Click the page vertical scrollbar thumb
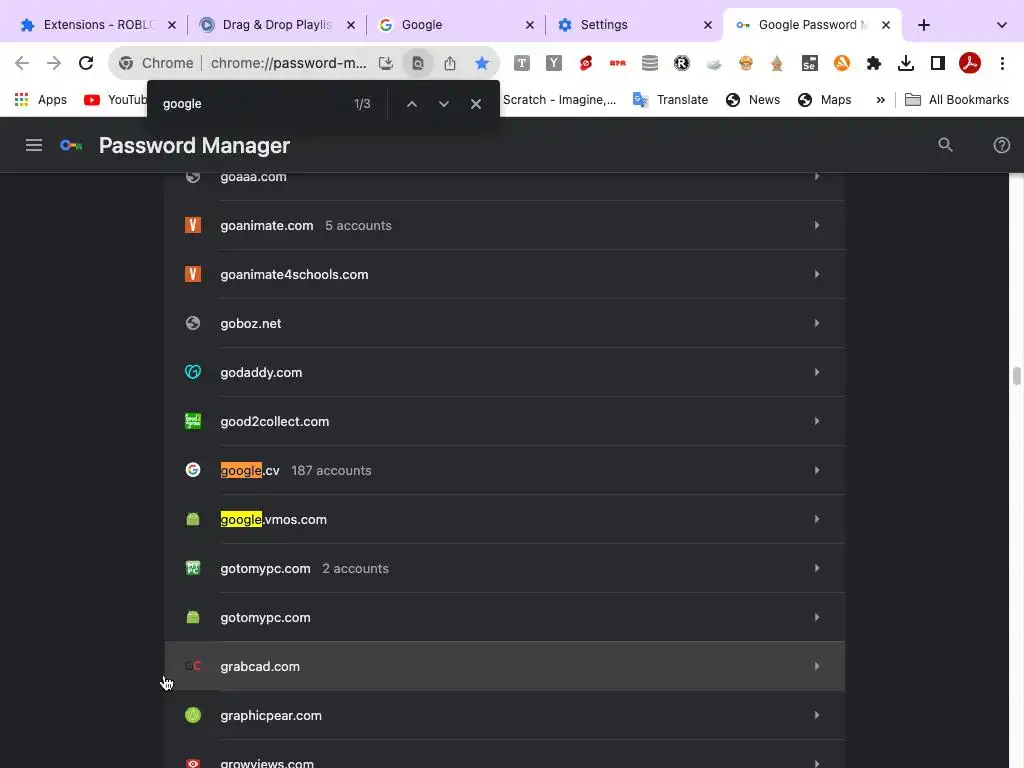This screenshot has height=768, width=1024. pos(1016,376)
